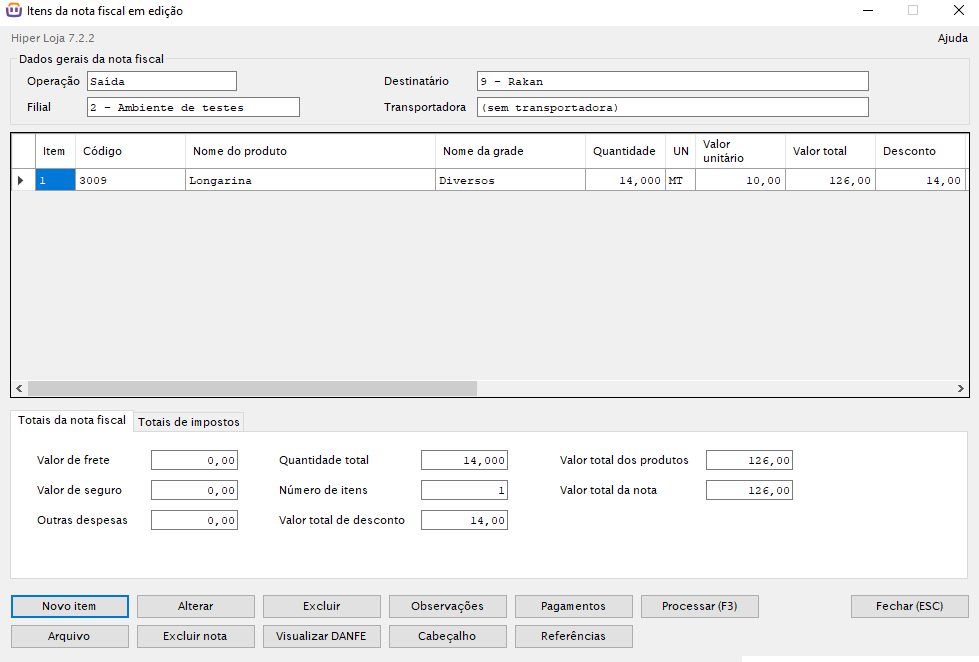This screenshot has height=662, width=979.
Task: Open the Observações dialog
Action: point(447,606)
